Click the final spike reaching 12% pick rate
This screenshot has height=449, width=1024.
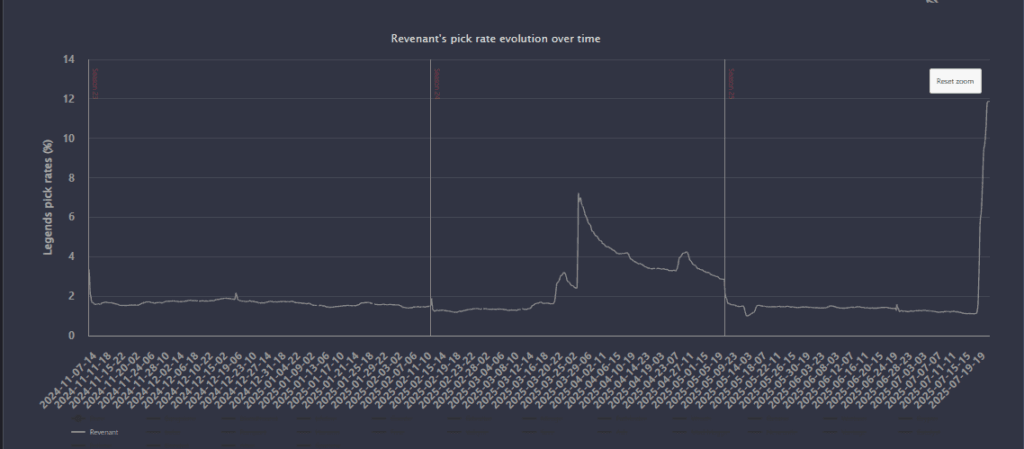coord(988,101)
